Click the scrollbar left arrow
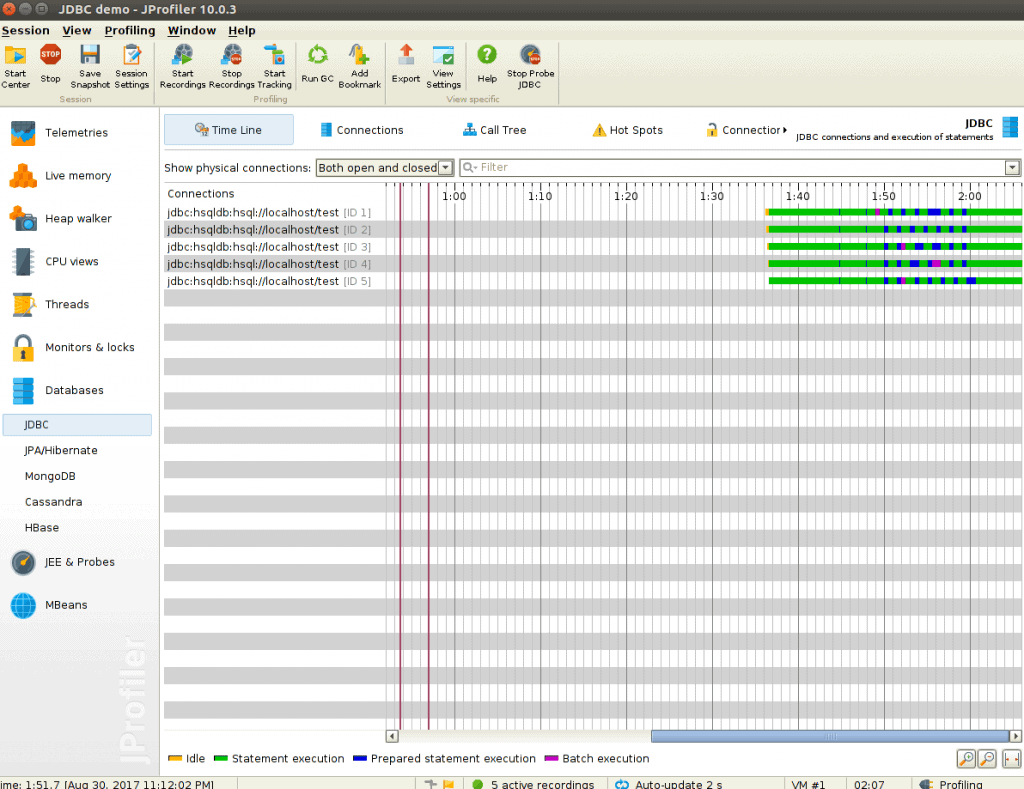1024x789 pixels. pyautogui.click(x=392, y=736)
